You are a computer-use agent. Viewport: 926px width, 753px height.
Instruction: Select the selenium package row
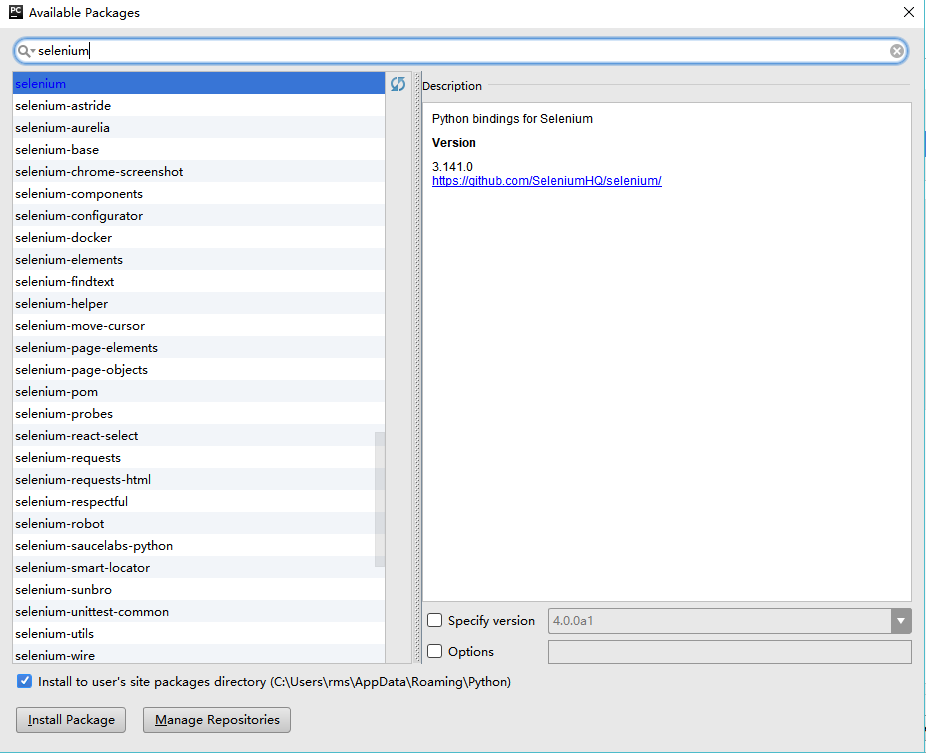tap(199, 84)
